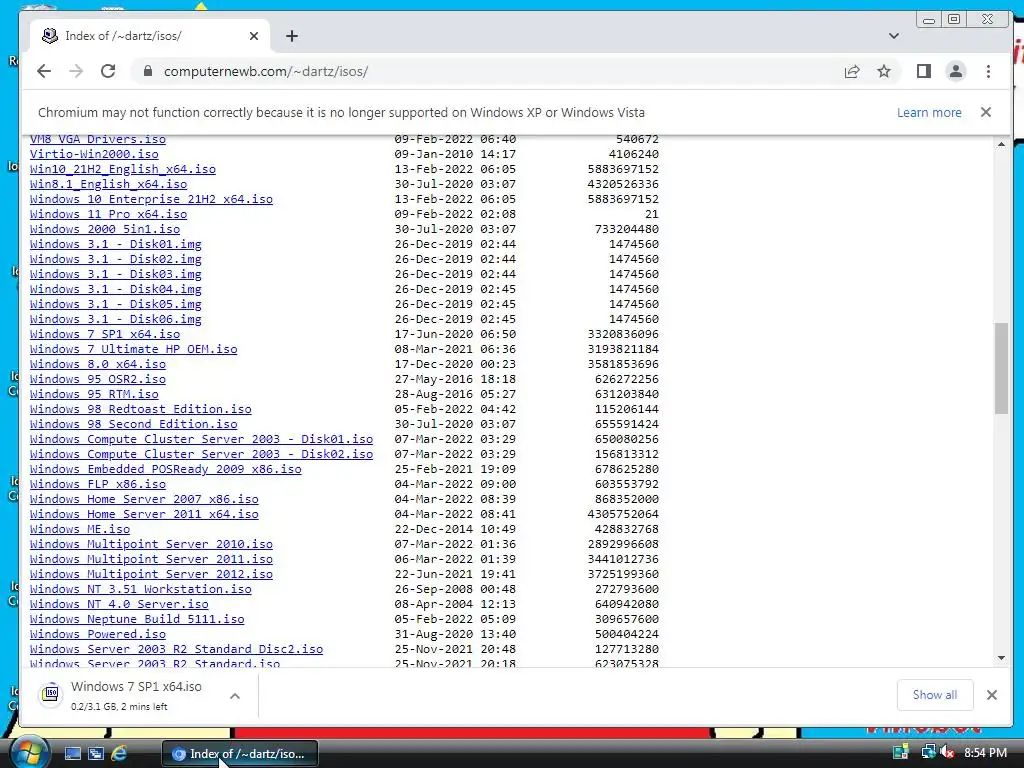The width and height of the screenshot is (1024, 768).
Task: Open the Win8.1_English_x64.iso link
Action: (108, 184)
